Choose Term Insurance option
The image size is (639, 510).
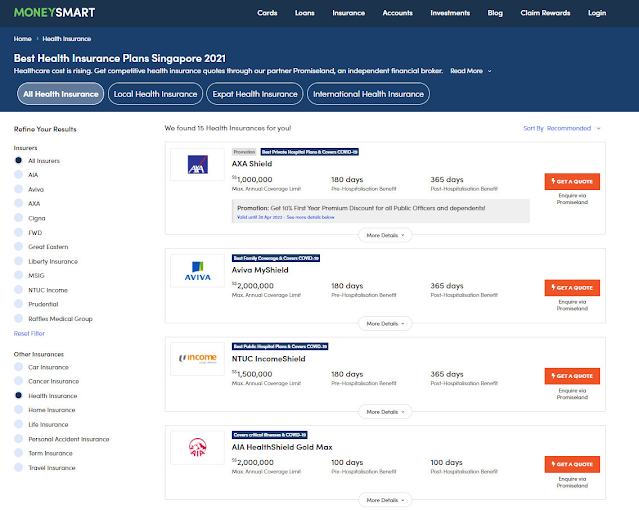coord(18,453)
